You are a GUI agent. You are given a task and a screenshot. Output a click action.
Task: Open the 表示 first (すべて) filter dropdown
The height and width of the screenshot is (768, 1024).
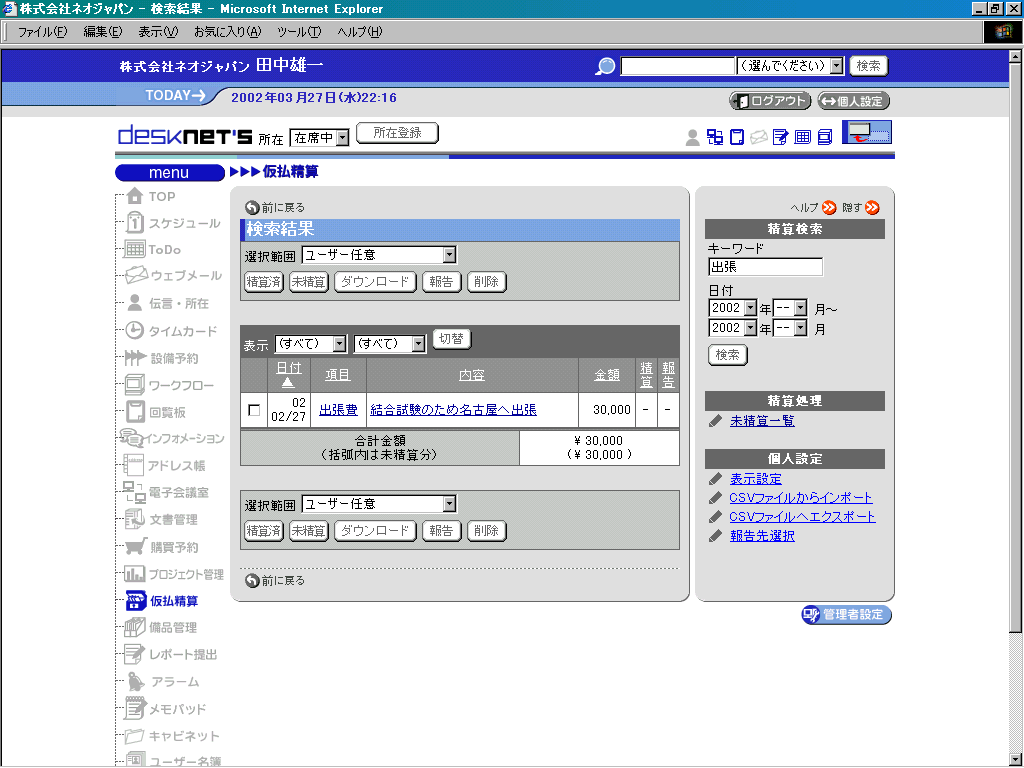pyautogui.click(x=339, y=344)
